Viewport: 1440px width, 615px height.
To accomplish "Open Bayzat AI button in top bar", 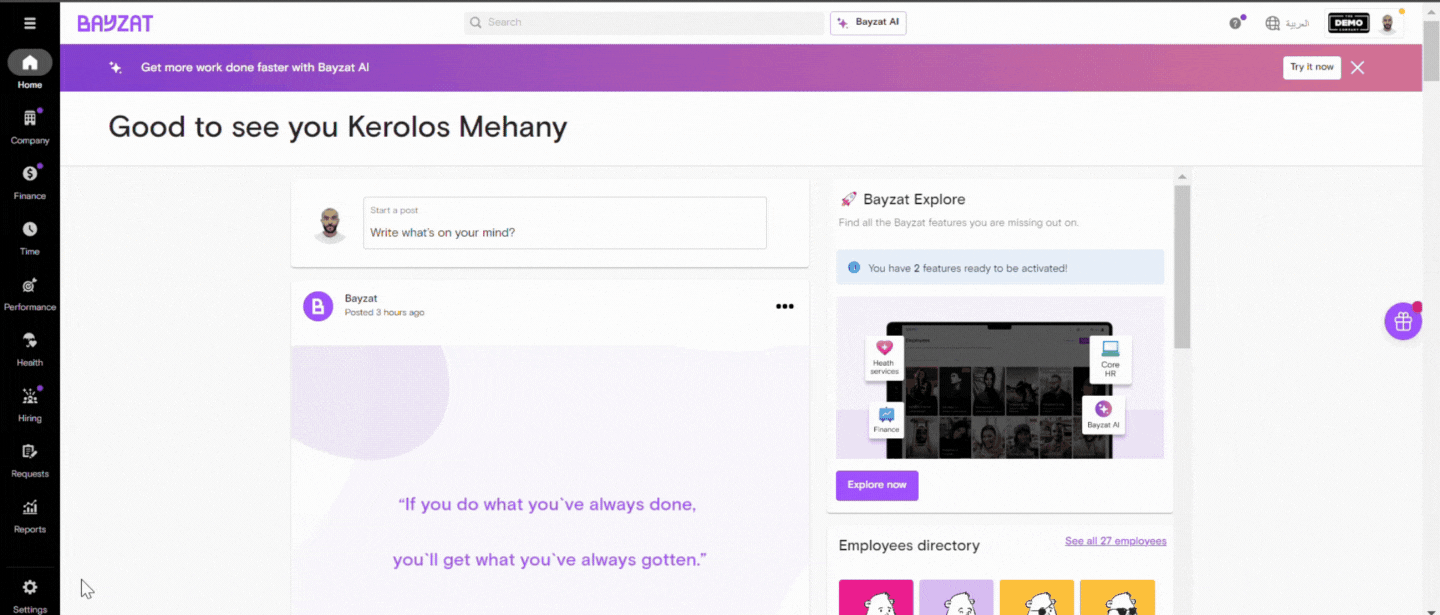I will 868,23.
